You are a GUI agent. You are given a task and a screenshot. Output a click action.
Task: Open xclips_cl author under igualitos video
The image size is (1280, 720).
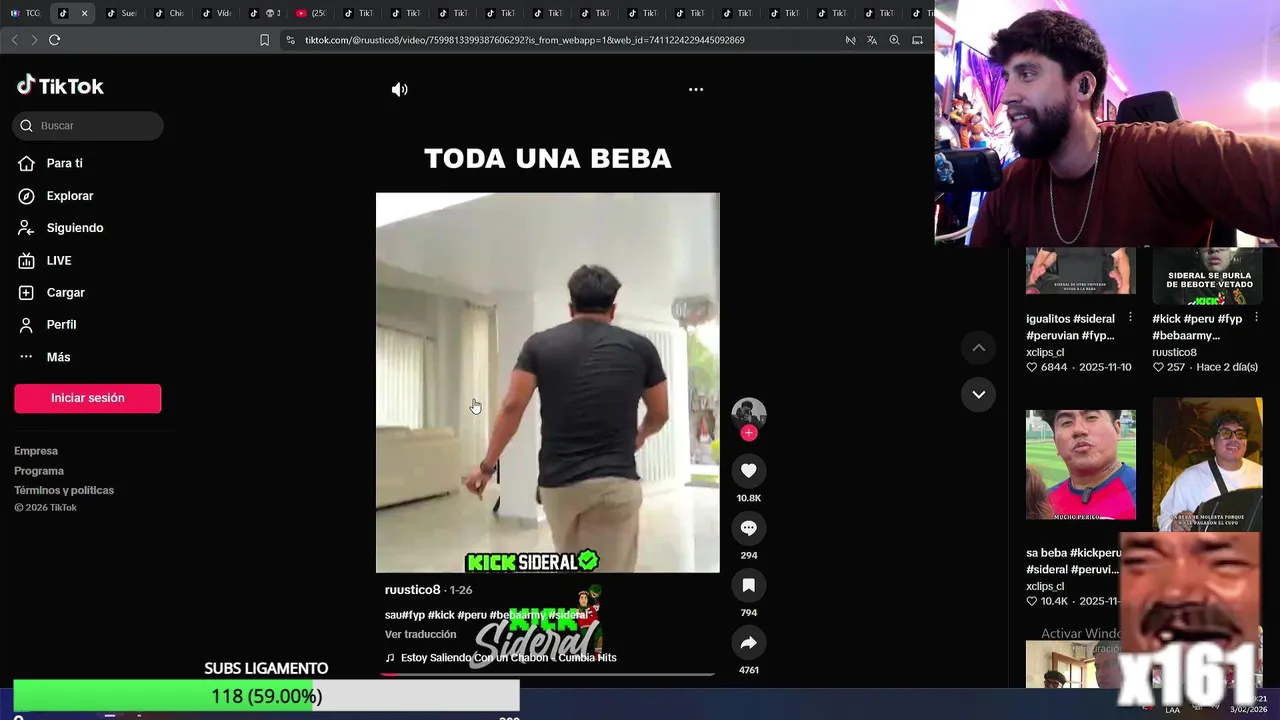tap(1045, 352)
